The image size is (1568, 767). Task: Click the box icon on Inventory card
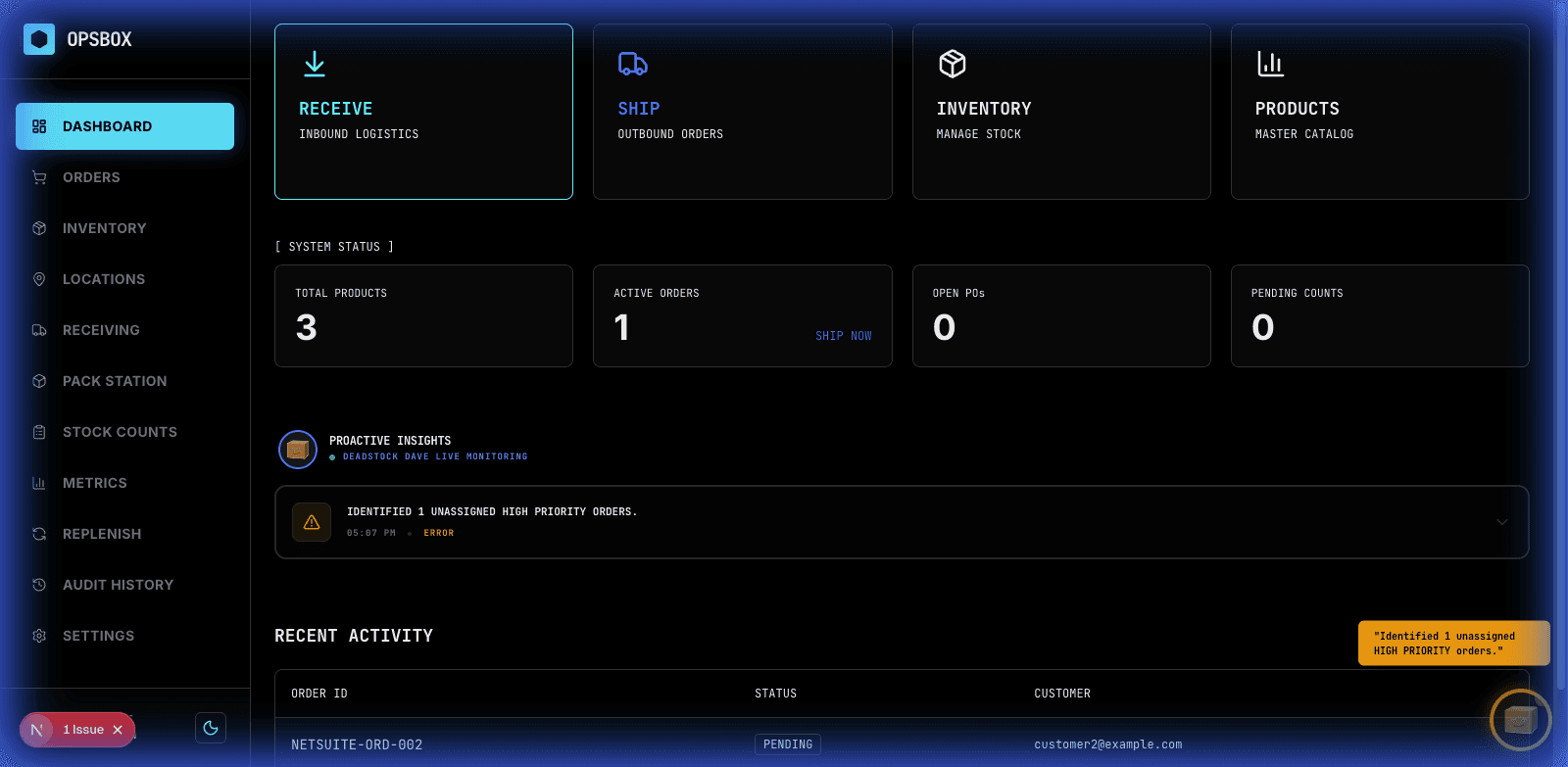tap(953, 64)
